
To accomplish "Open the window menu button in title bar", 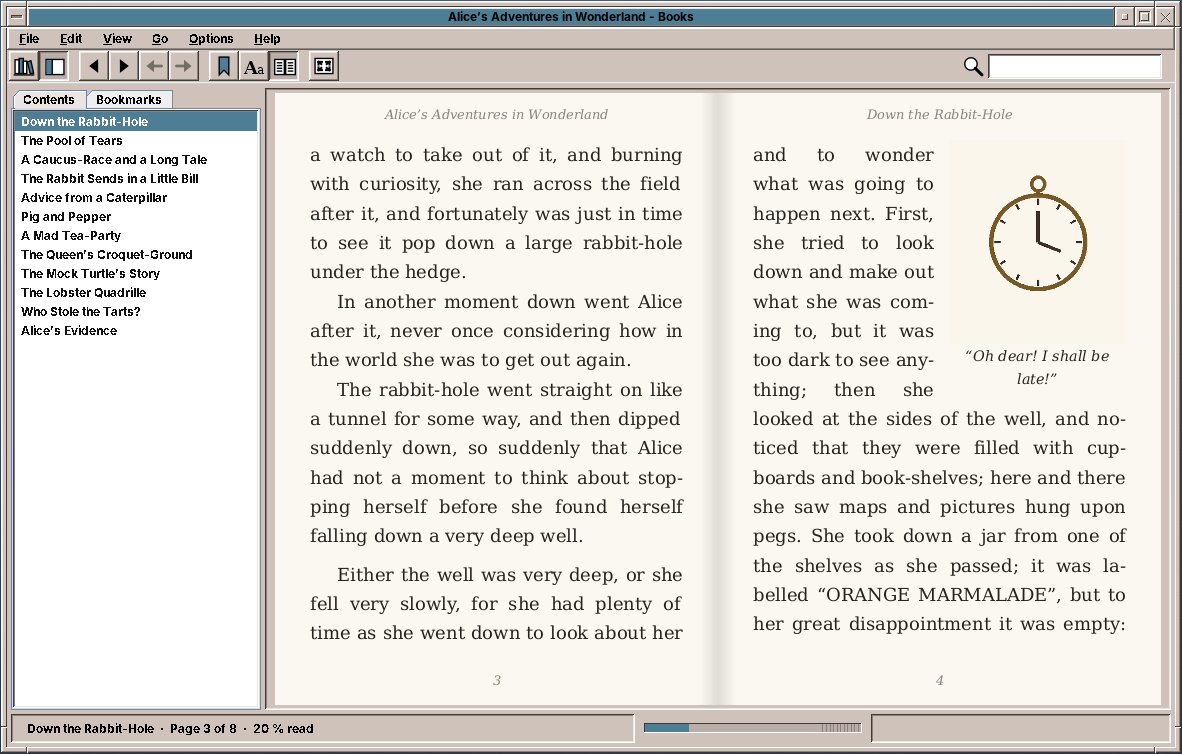I will click(x=16, y=16).
